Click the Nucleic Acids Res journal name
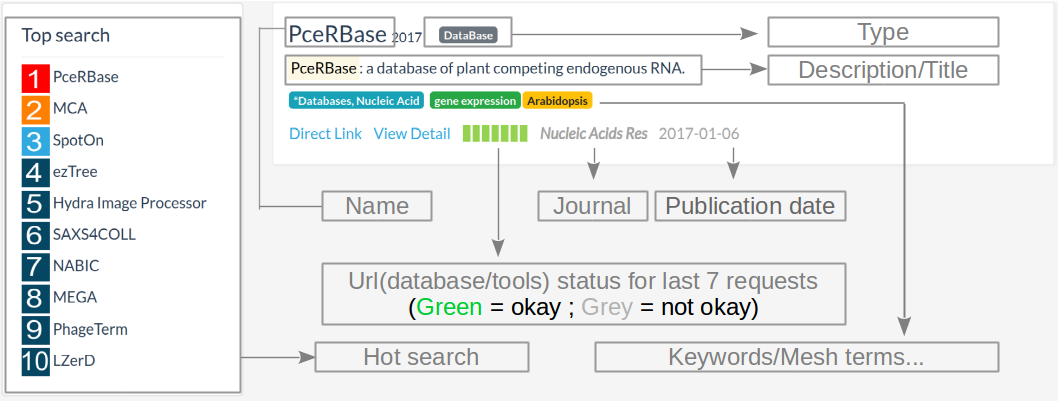 [x=594, y=134]
